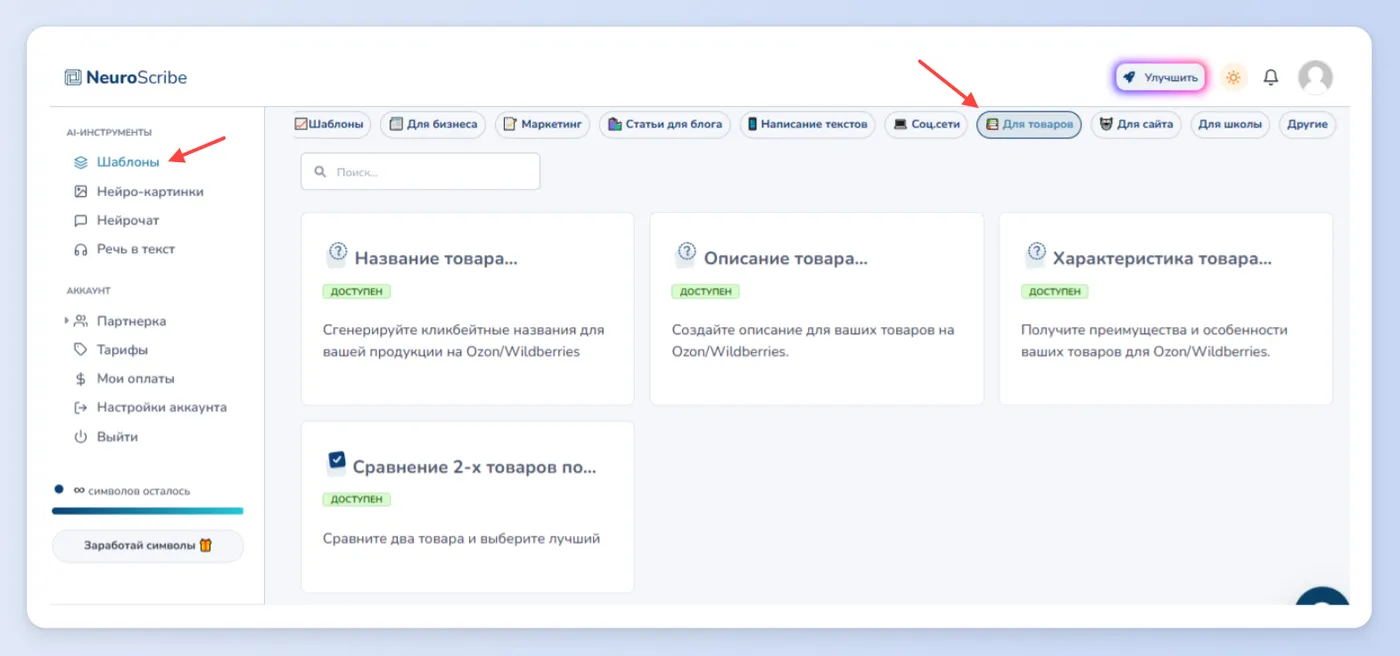1400x656 pixels.
Task: Open Нейрочат from the sidebar
Action: 128,220
